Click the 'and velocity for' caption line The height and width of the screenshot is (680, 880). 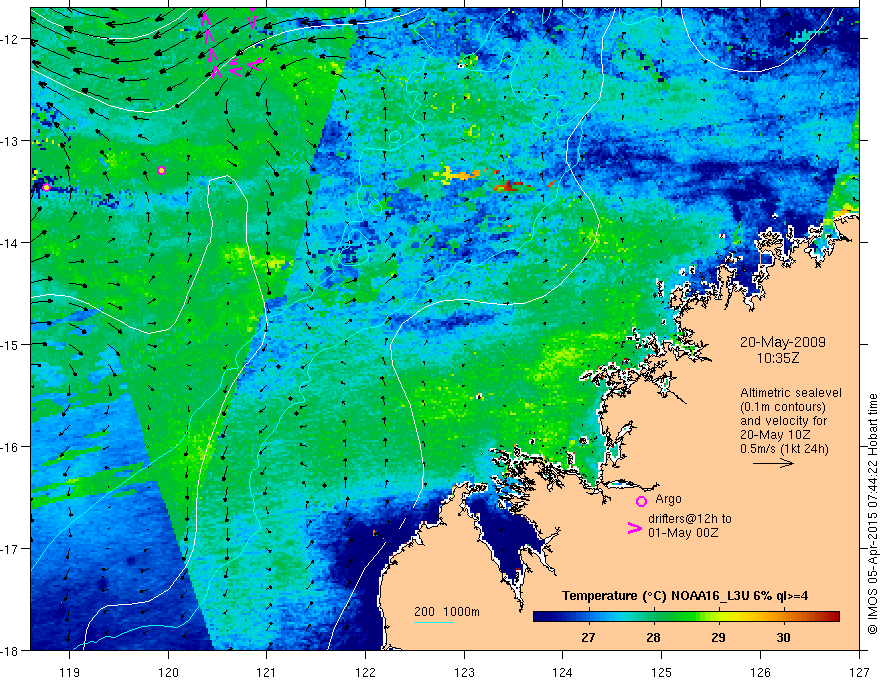click(x=783, y=421)
